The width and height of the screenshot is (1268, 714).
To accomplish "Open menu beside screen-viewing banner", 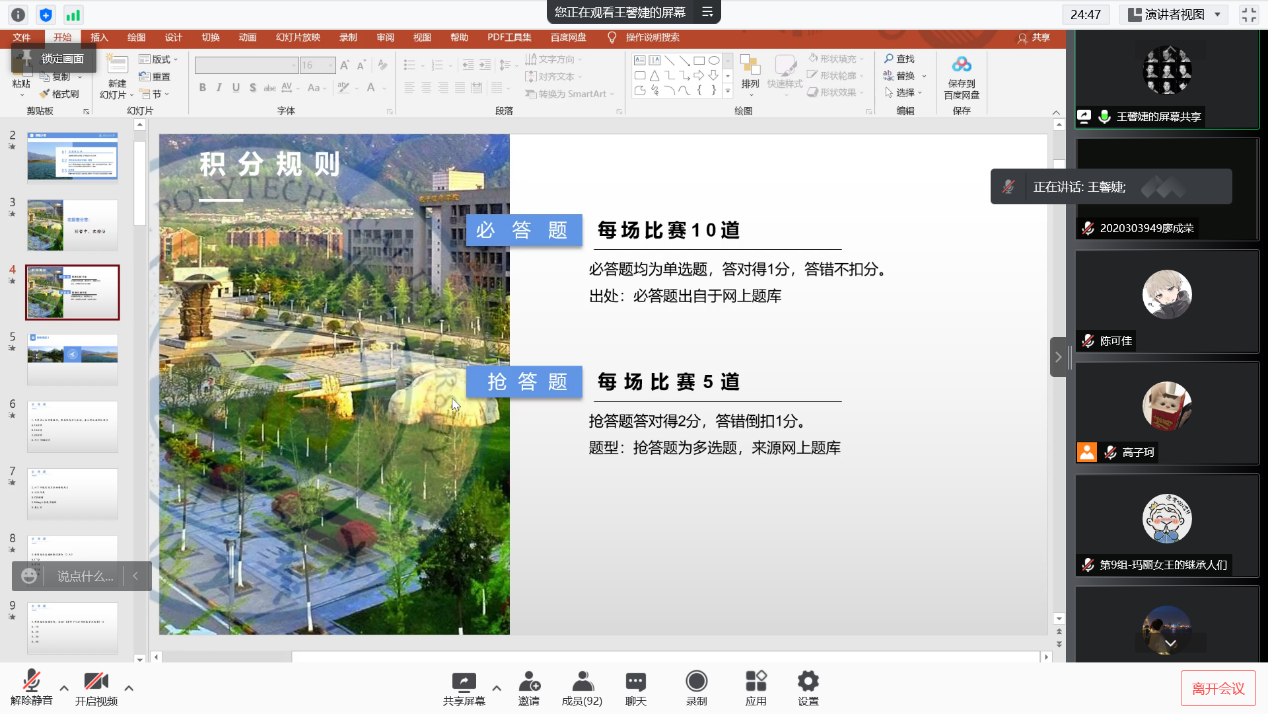I will [x=707, y=12].
